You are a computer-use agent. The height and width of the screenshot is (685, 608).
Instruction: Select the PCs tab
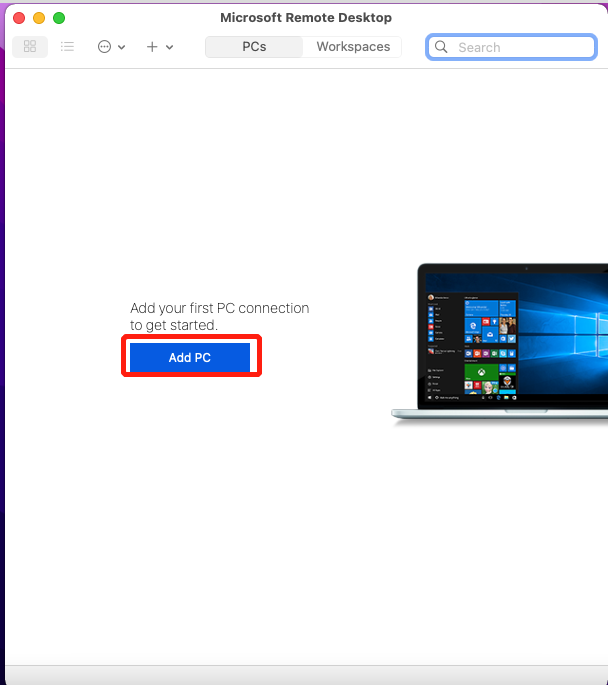pyautogui.click(x=254, y=47)
